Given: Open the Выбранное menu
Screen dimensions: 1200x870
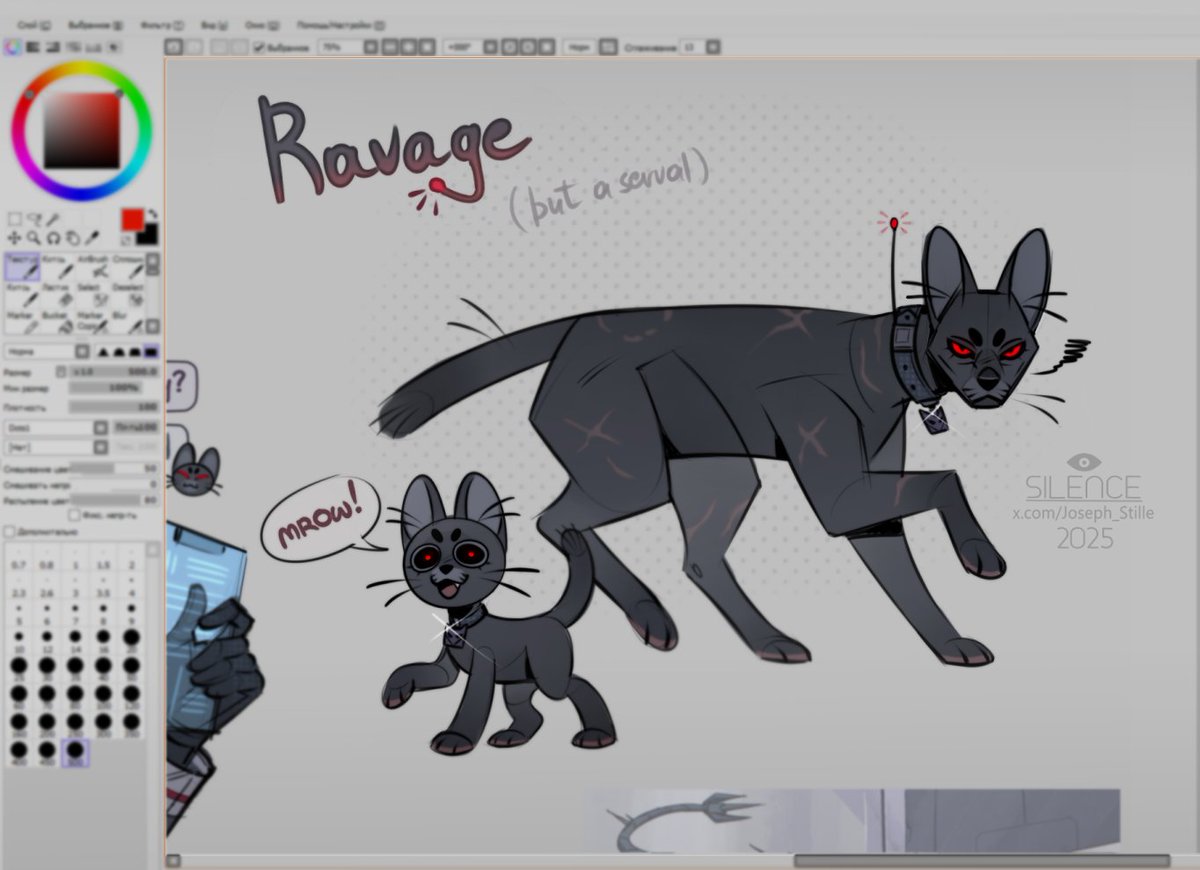Looking at the screenshot, I should (96, 25).
